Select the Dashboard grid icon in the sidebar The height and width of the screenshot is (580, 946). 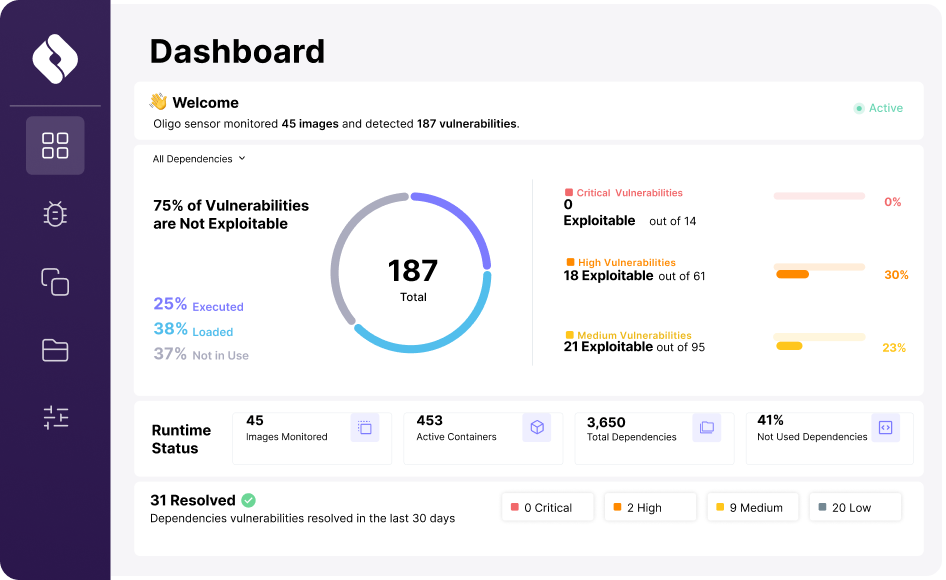[x=54, y=145]
